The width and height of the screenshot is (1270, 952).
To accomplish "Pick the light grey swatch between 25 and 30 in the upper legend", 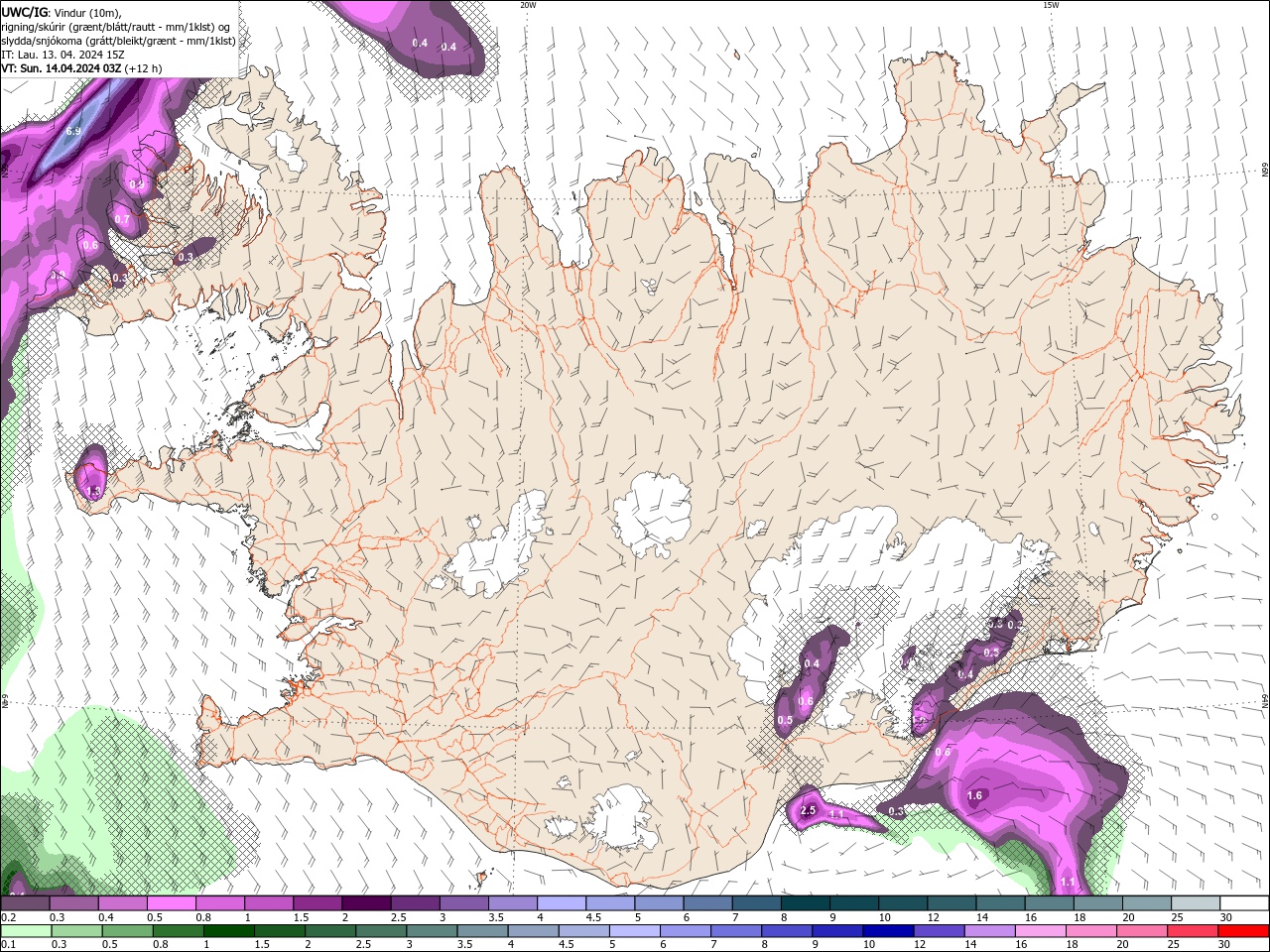I will 1195,903.
